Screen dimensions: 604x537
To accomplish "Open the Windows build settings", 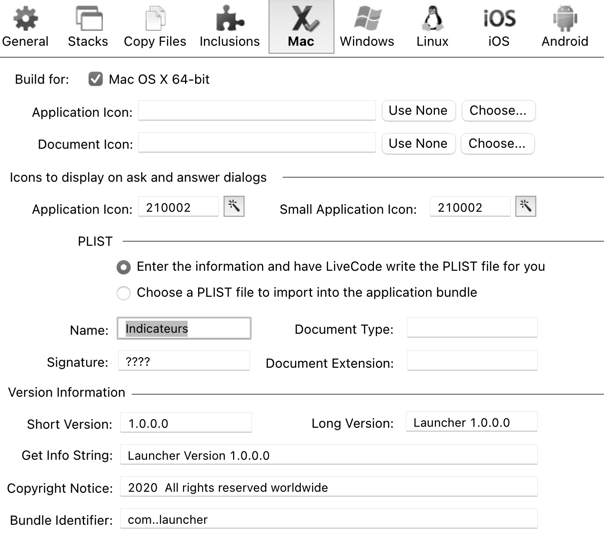I will [366, 27].
